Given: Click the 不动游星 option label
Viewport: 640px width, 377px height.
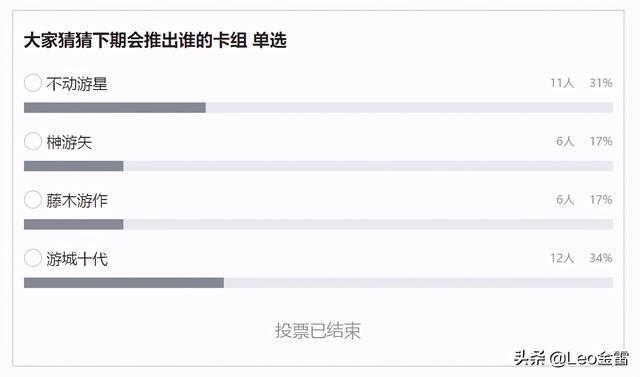Looking at the screenshot, I should 77,84.
